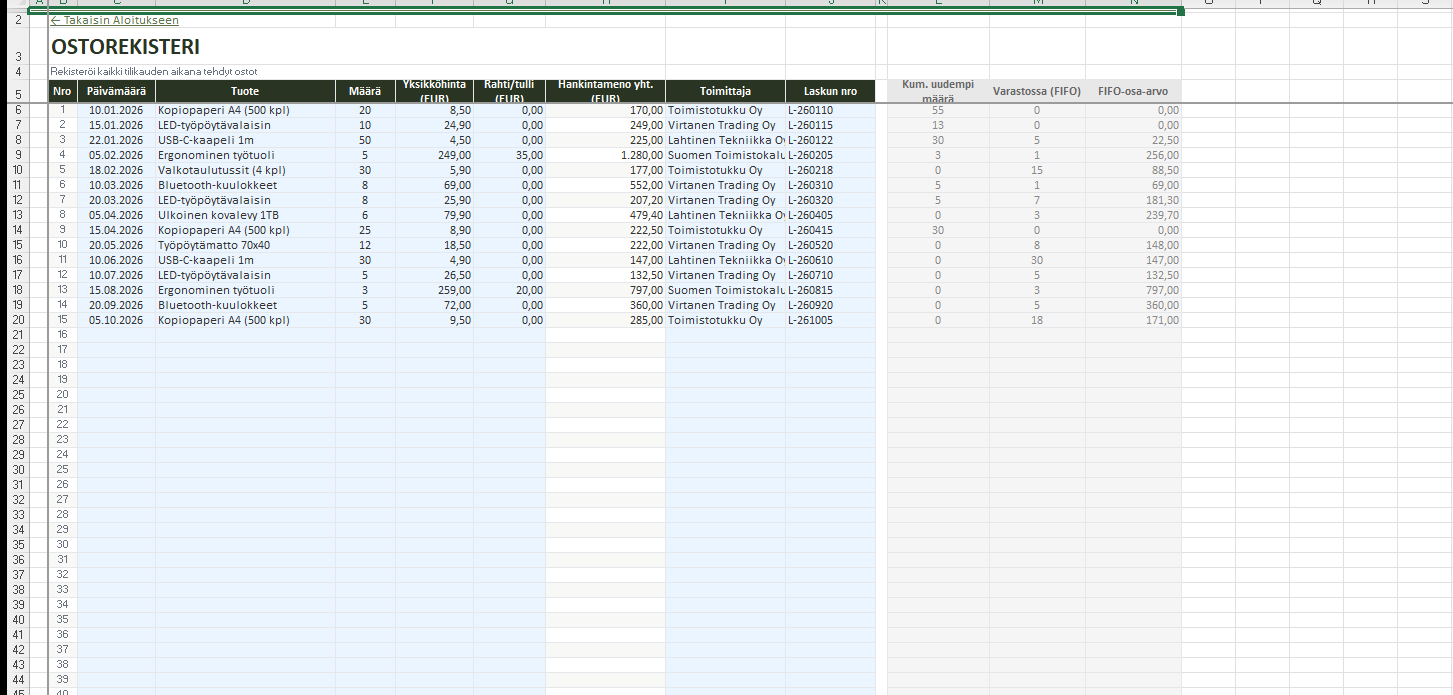Click the 'Toimittaja' table header

point(724,91)
